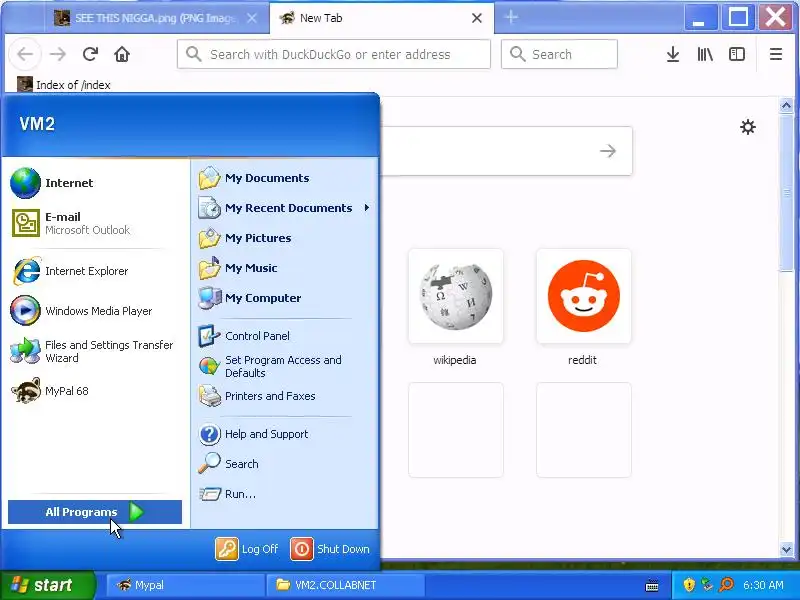Expand My Recent Documents submenu
This screenshot has height=600, width=800.
[x=285, y=208]
